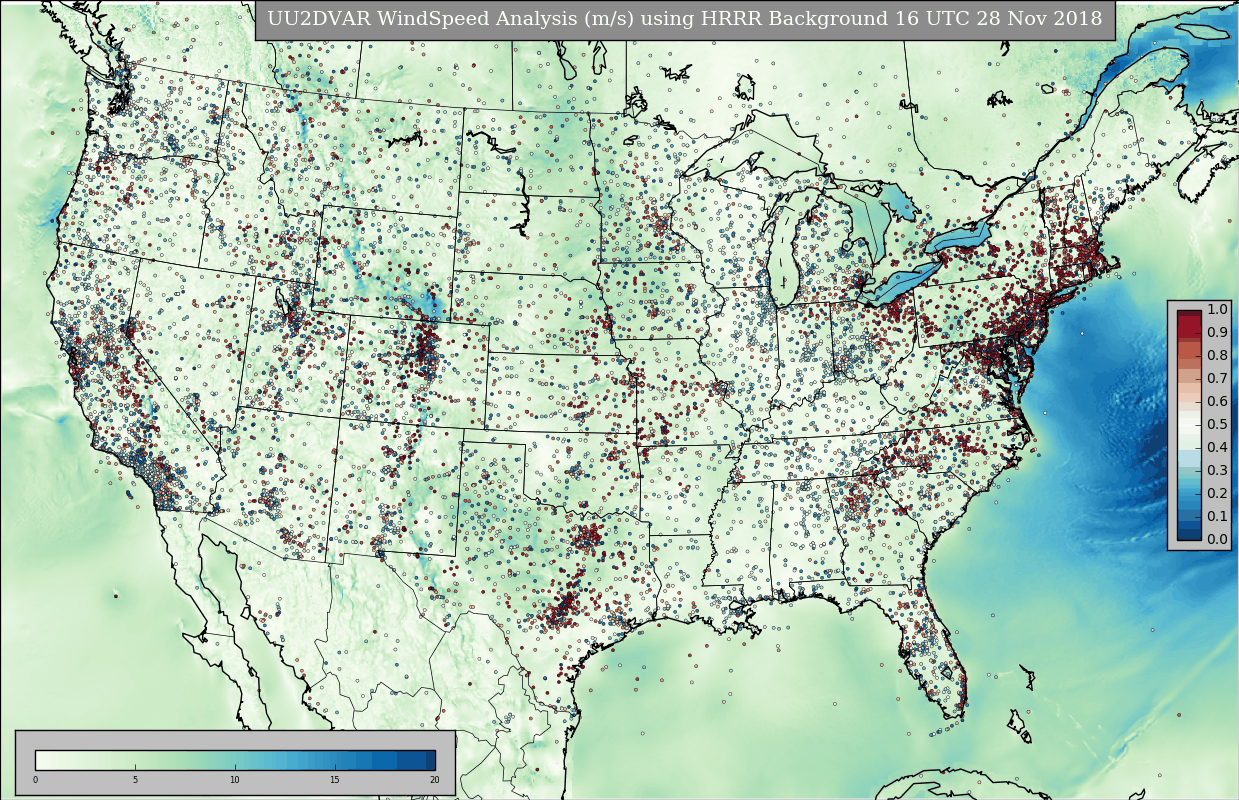Click the "0.4" tick label on vertical colorbar
This screenshot has height=800, width=1239.
coord(1217,447)
